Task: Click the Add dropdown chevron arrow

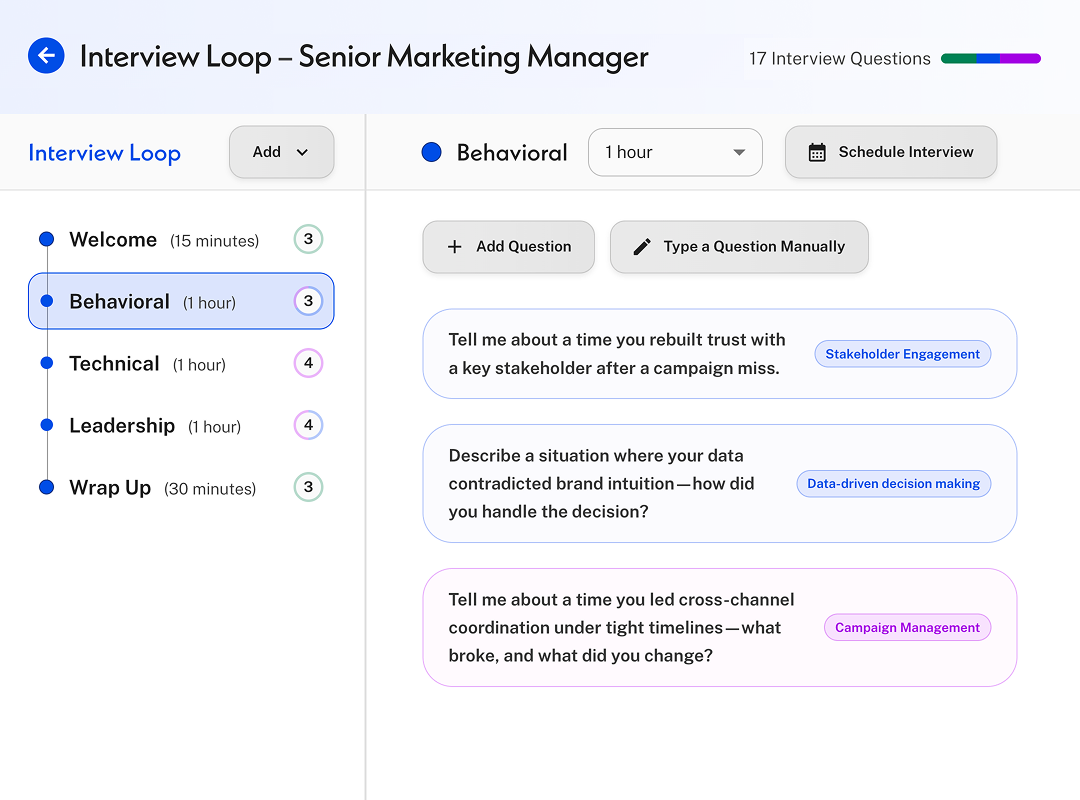Action: click(302, 153)
